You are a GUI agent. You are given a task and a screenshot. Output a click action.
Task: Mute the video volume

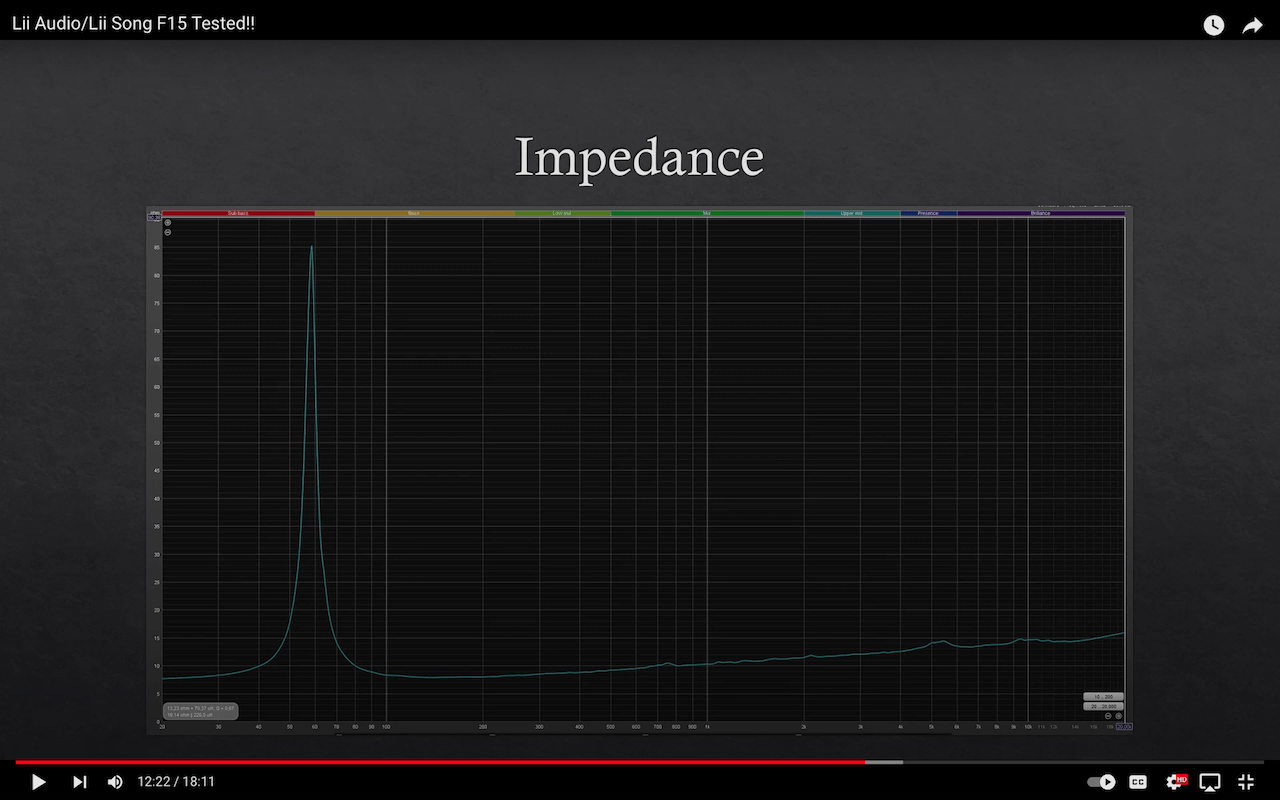click(115, 782)
